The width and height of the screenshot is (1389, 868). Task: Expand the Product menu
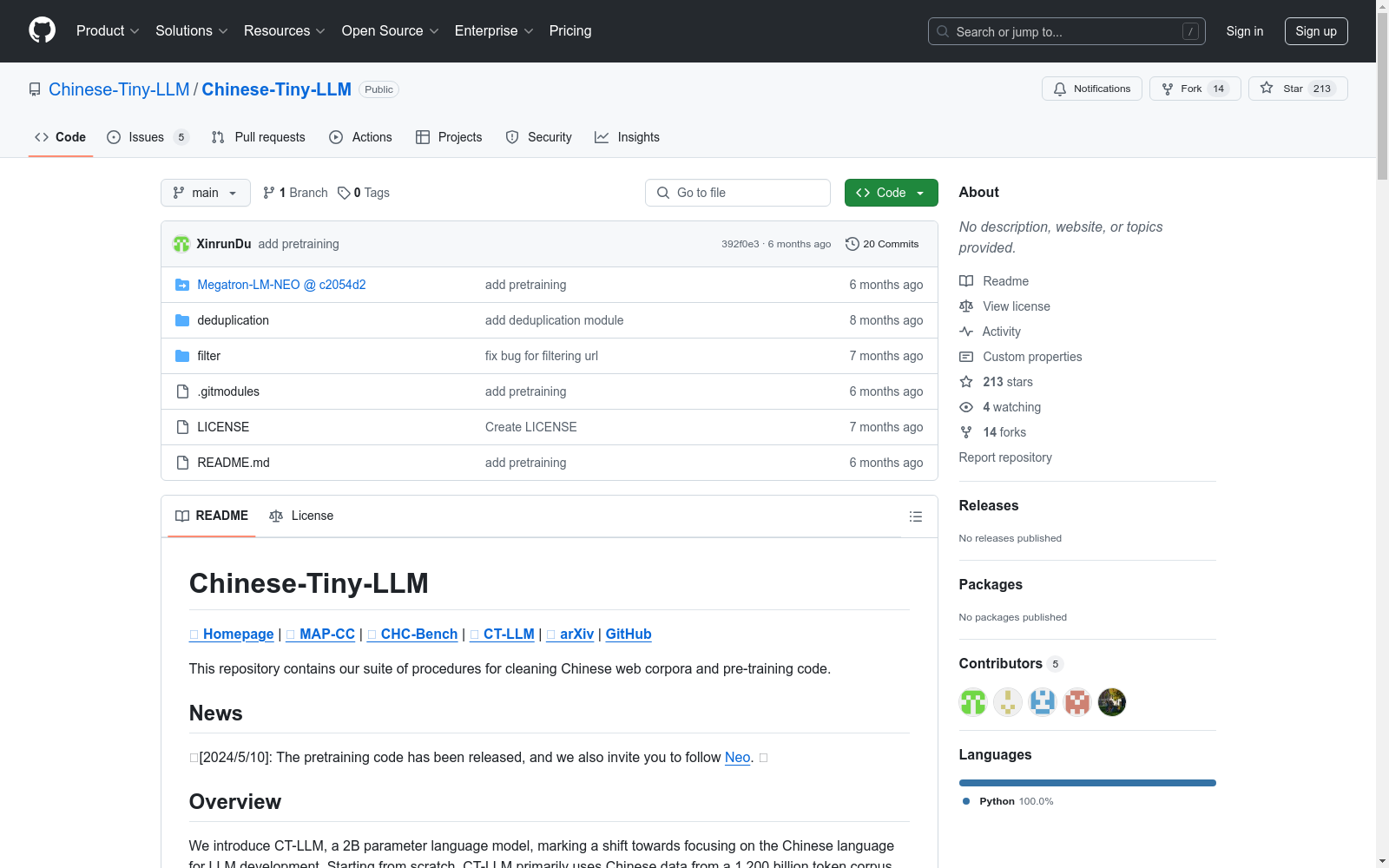click(x=108, y=30)
